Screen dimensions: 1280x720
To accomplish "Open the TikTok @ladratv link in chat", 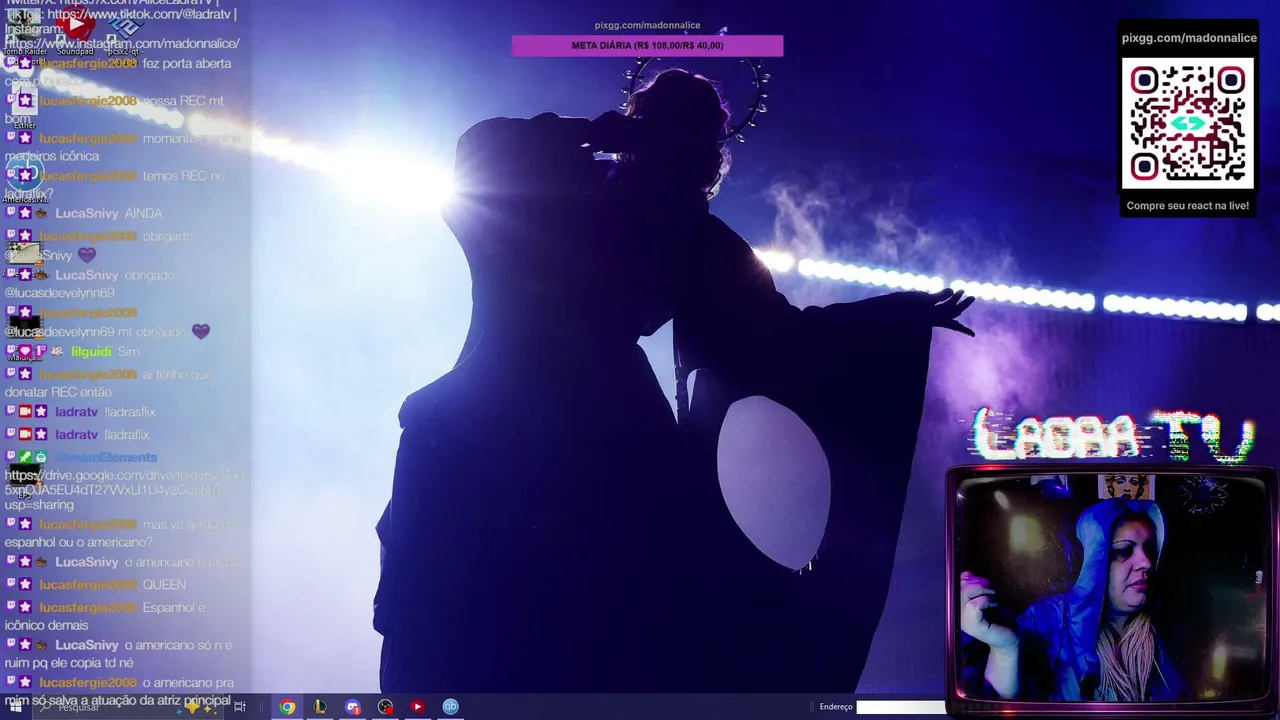I will (141, 15).
